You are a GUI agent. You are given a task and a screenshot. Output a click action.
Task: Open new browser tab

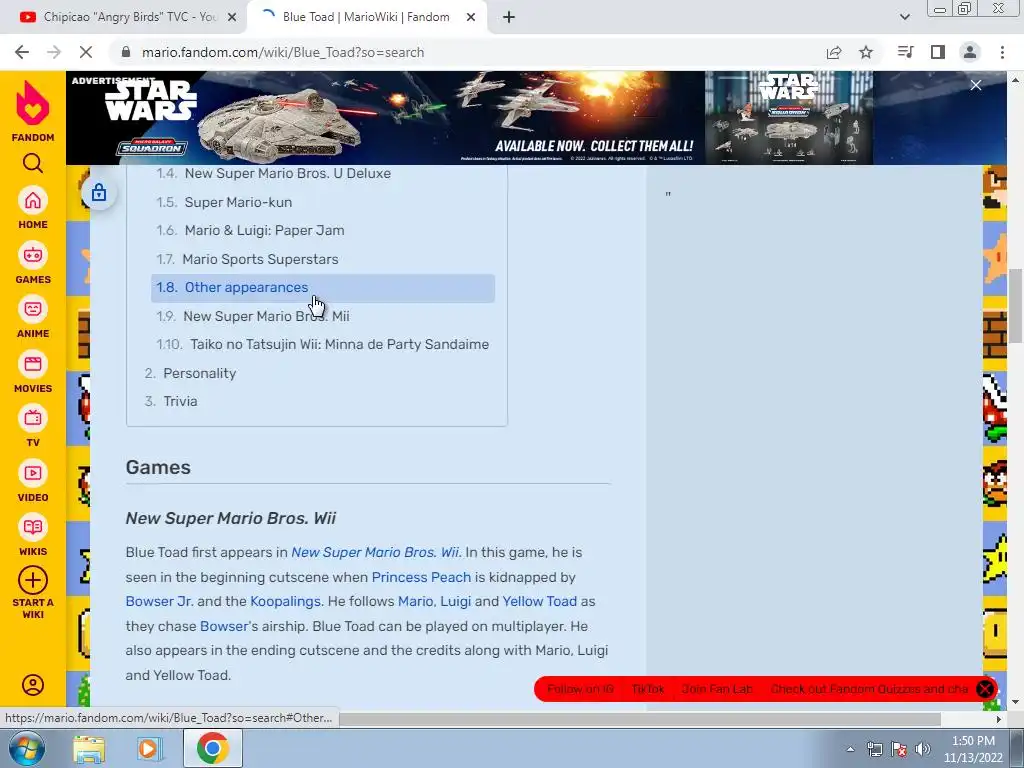[509, 17]
